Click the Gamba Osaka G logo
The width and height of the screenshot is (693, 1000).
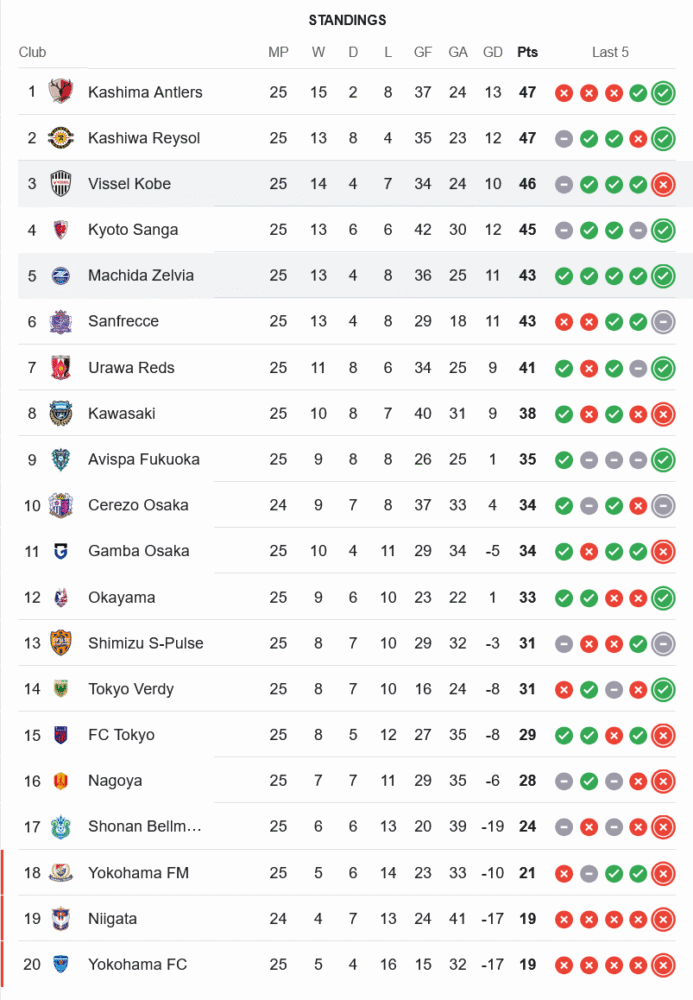[61, 551]
